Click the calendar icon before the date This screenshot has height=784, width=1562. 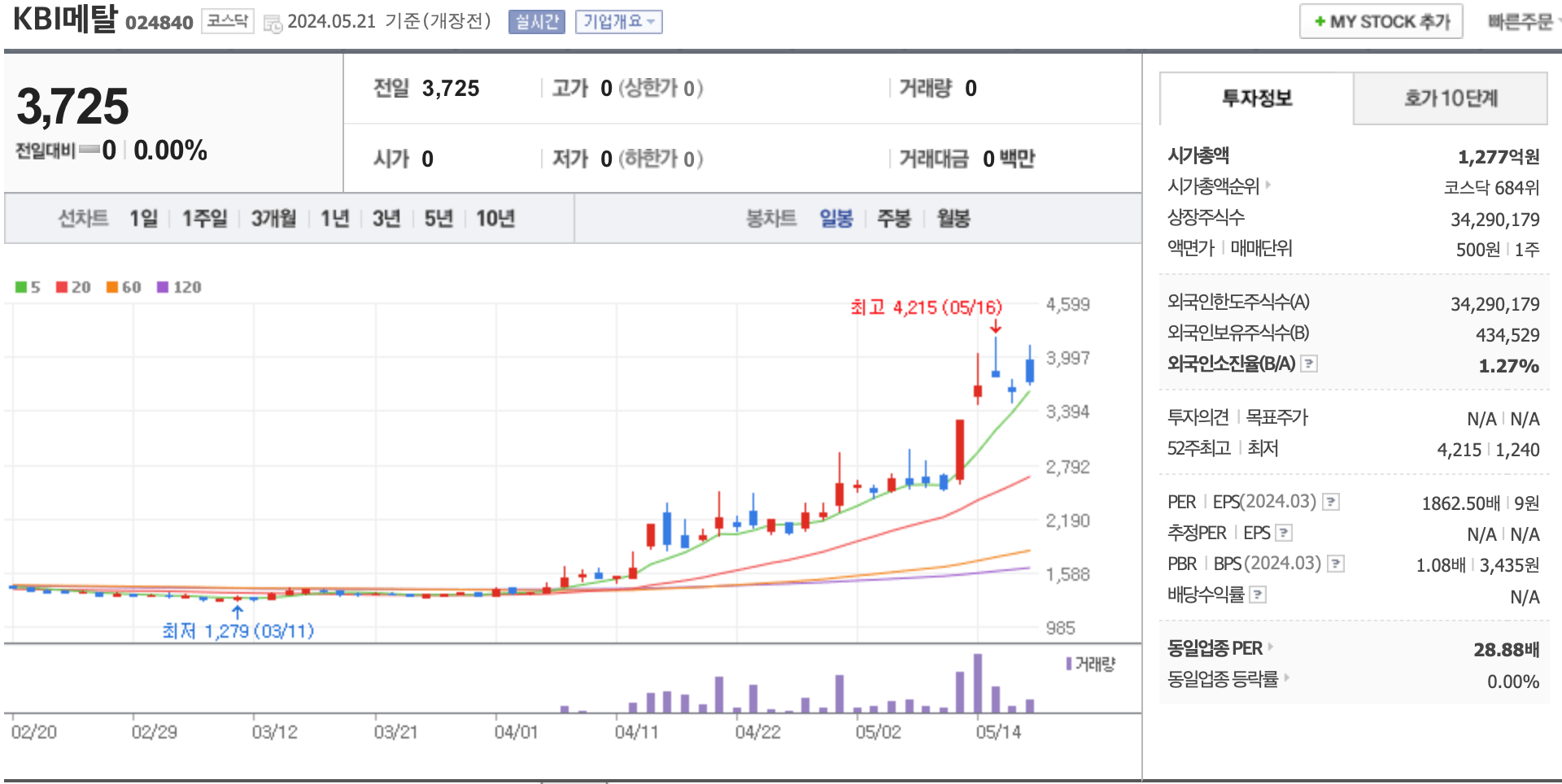(x=273, y=24)
